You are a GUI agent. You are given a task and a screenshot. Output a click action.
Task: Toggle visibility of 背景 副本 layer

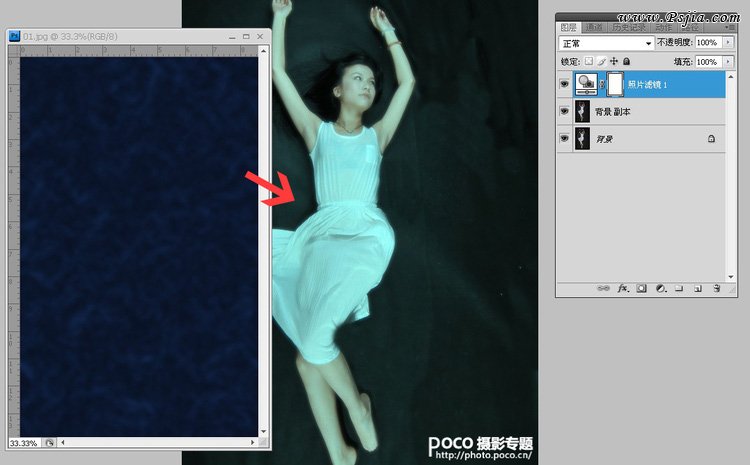565,112
